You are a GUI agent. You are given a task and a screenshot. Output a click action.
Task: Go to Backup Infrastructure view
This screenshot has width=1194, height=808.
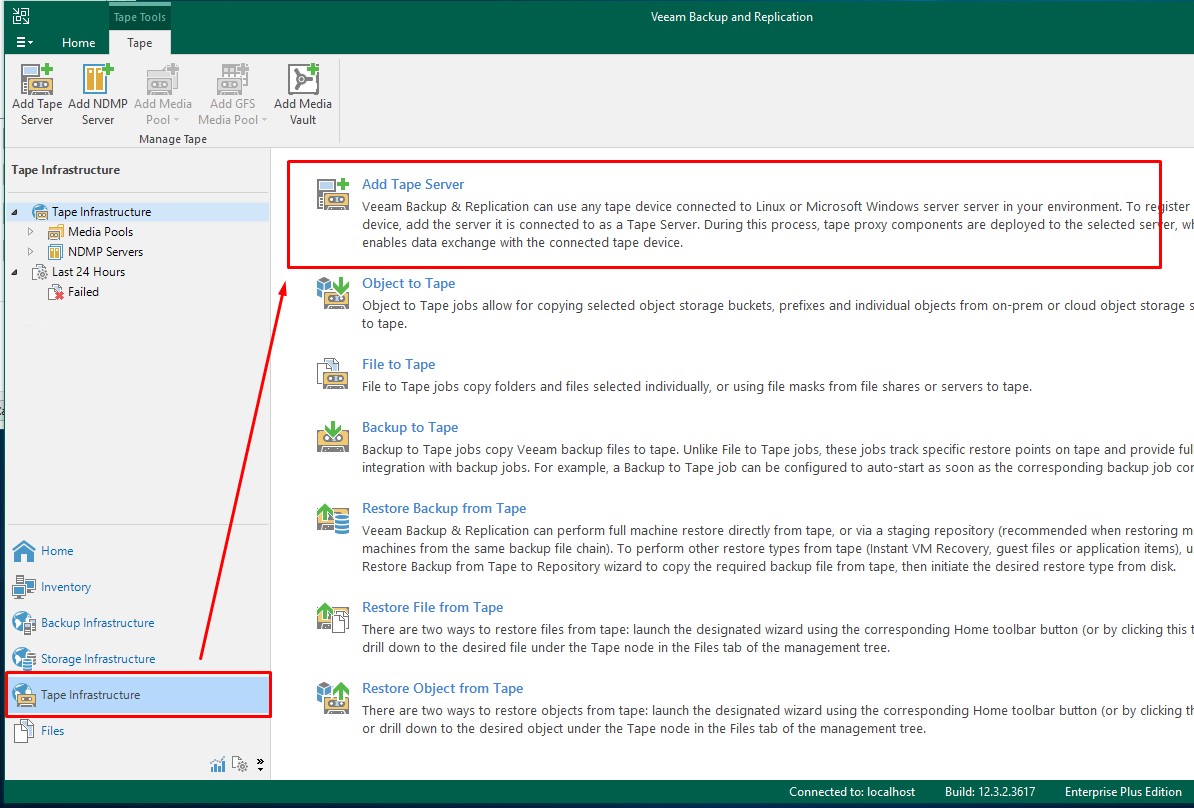(x=97, y=623)
